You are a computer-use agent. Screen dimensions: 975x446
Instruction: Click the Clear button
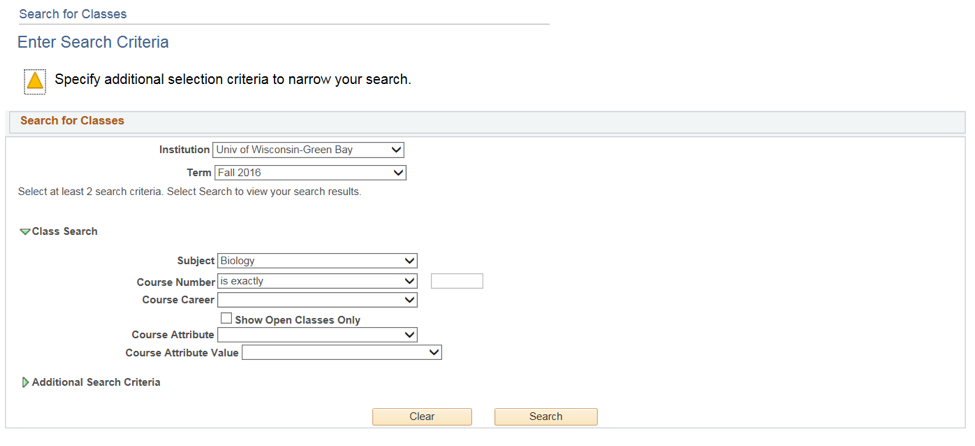pos(422,417)
